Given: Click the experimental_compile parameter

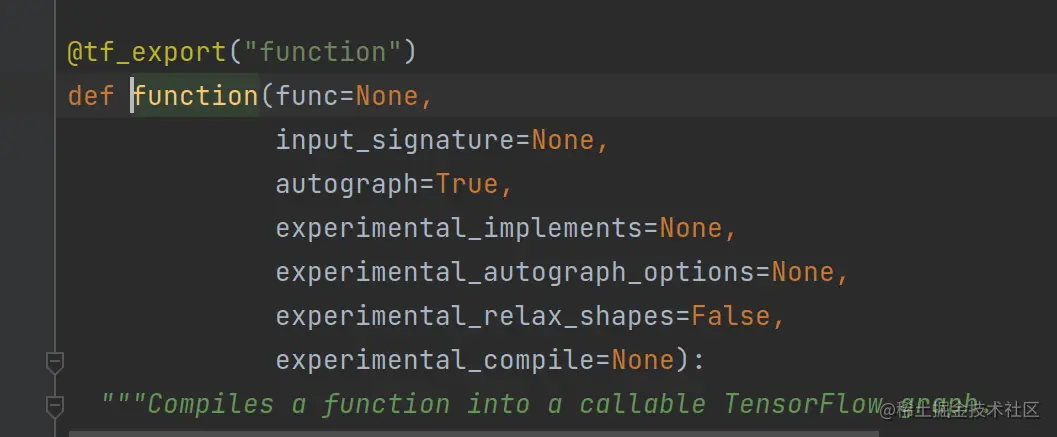Looking at the screenshot, I should (x=435, y=360).
